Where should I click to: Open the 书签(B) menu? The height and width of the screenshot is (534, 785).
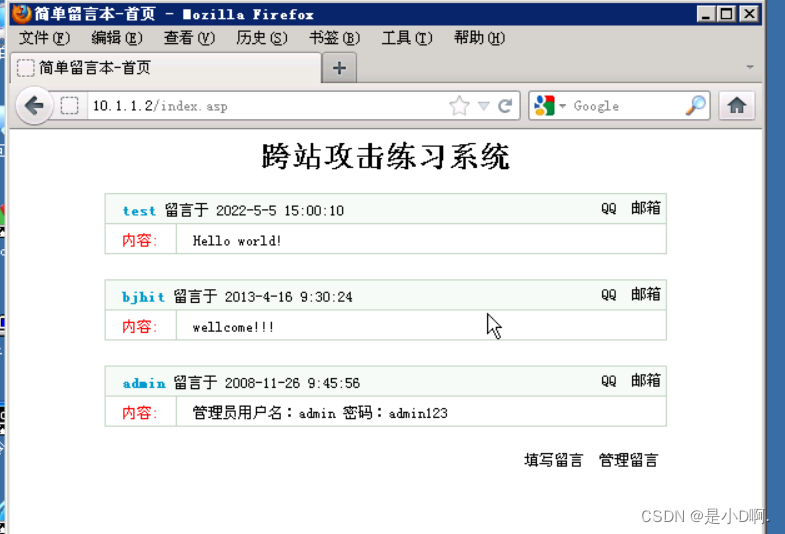pos(334,38)
